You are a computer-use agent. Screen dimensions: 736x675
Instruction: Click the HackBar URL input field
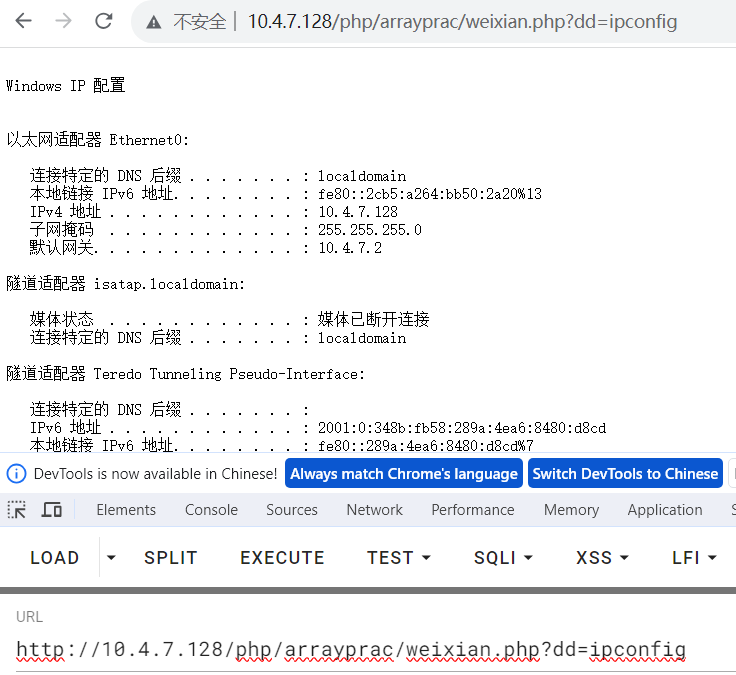tap(376, 650)
